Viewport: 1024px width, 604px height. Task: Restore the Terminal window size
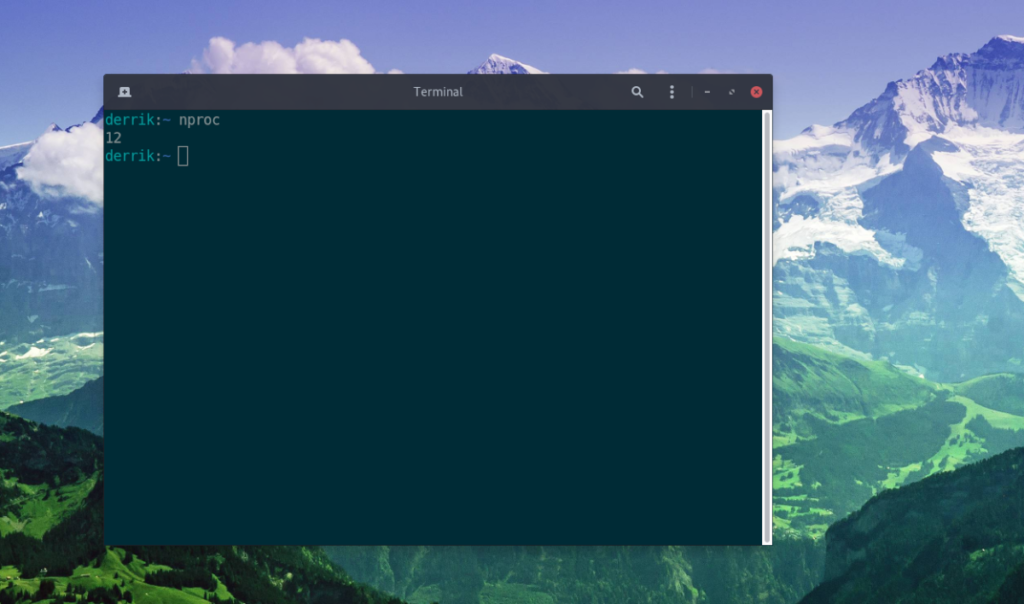(x=731, y=91)
